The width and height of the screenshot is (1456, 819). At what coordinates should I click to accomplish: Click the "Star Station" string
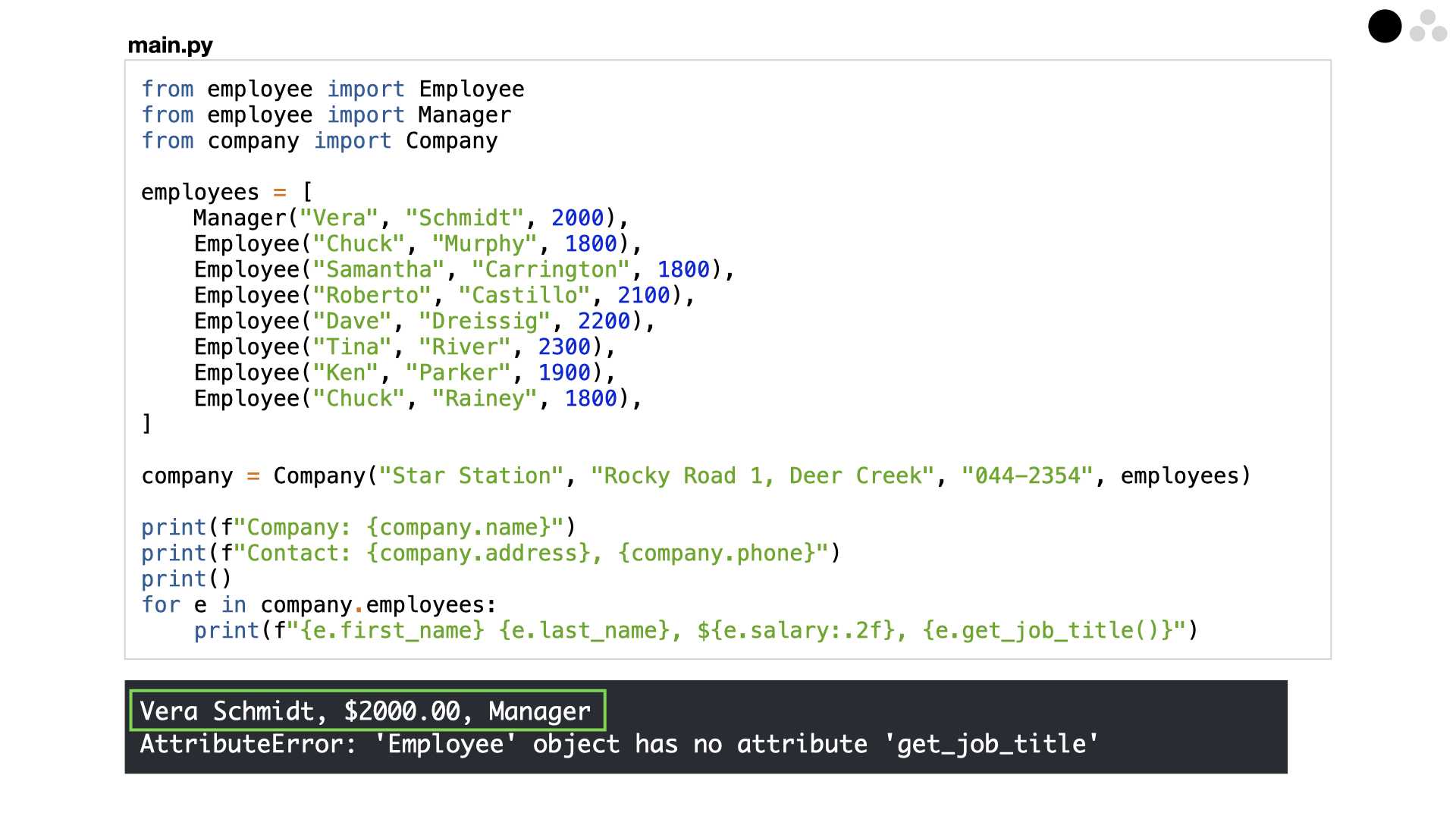click(472, 476)
